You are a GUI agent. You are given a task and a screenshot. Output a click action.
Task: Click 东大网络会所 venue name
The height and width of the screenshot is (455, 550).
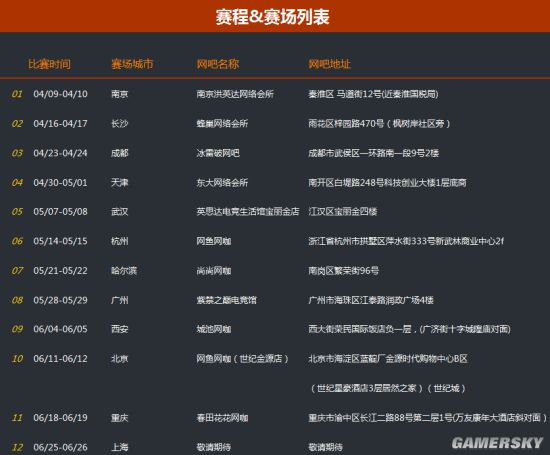click(222, 182)
